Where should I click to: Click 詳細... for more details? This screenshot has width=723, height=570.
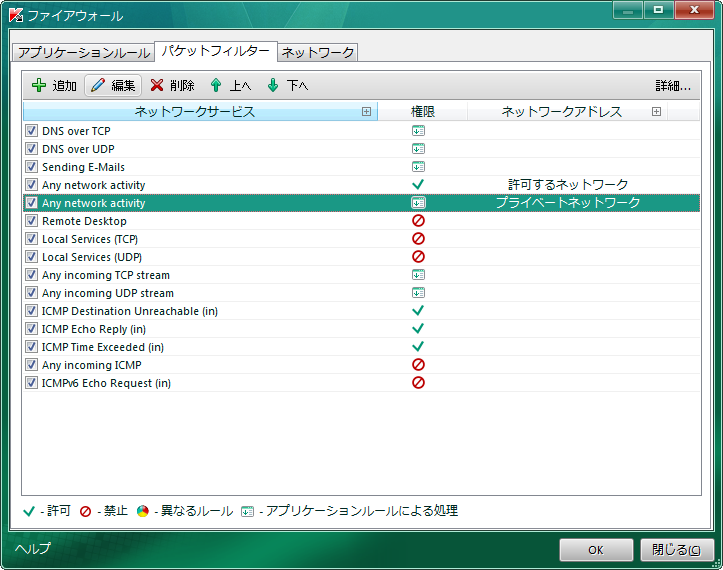pyautogui.click(x=673, y=86)
